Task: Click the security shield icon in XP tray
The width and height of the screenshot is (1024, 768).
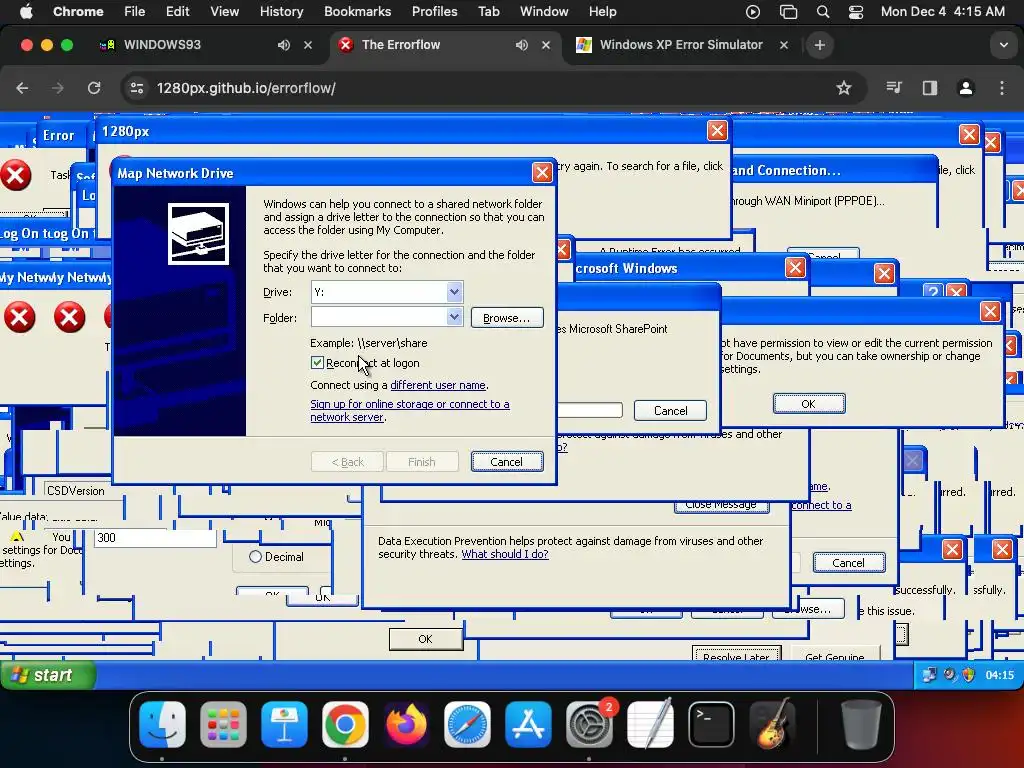Action: [969, 675]
